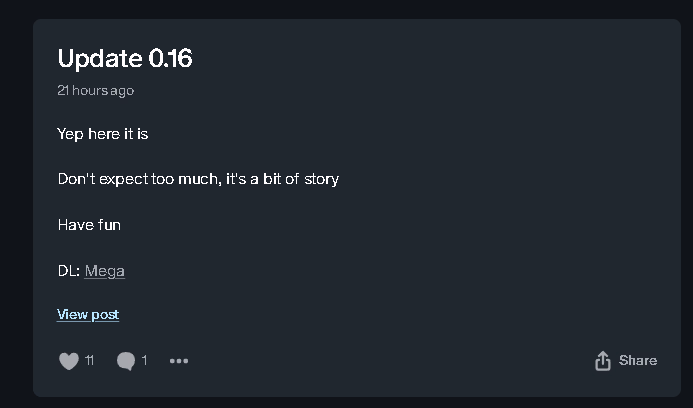
Task: Click the "Yep here it is" line
Action: point(103,134)
